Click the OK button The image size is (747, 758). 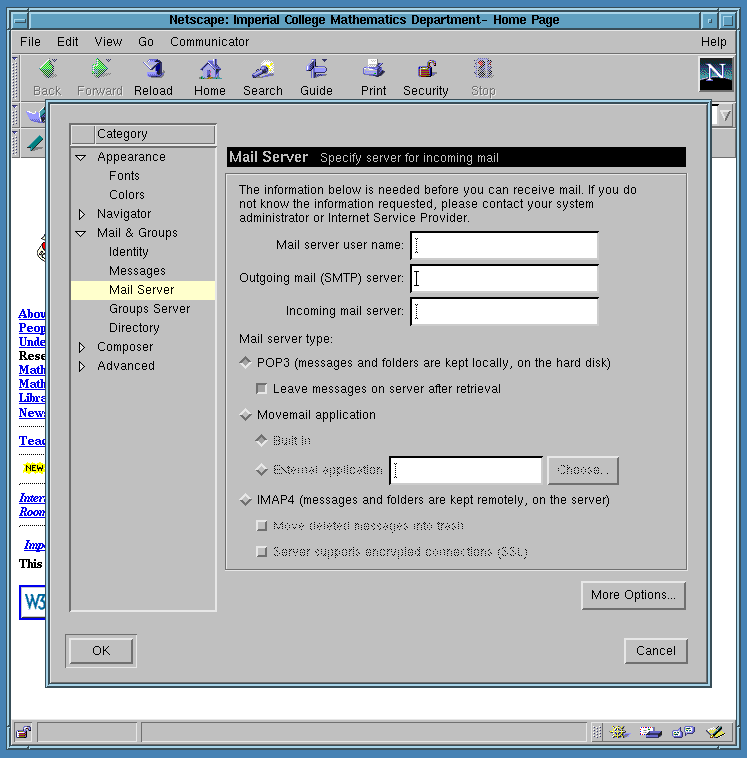pyautogui.click(x=101, y=651)
